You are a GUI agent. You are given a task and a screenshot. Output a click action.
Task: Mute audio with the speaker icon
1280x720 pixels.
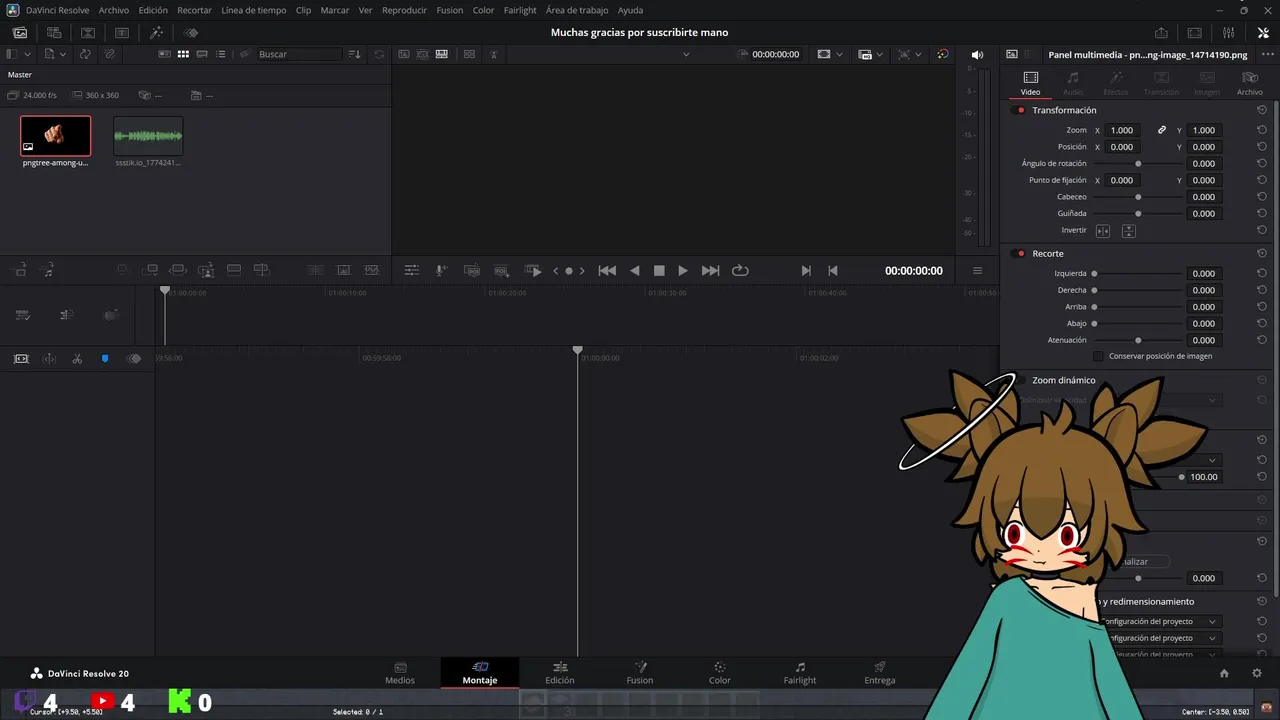tap(977, 54)
